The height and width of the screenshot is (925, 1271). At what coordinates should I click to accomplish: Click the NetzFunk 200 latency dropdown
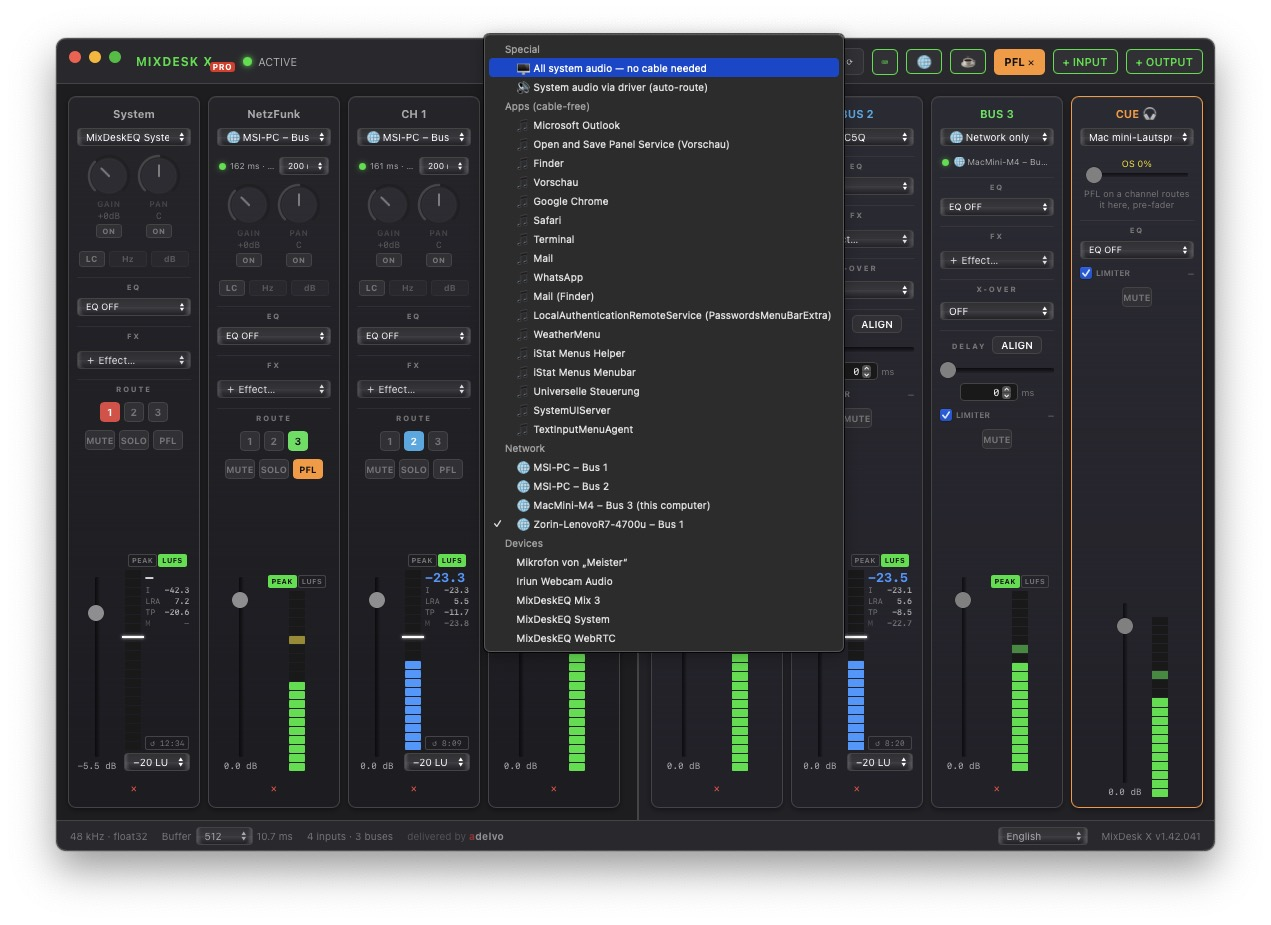point(305,166)
